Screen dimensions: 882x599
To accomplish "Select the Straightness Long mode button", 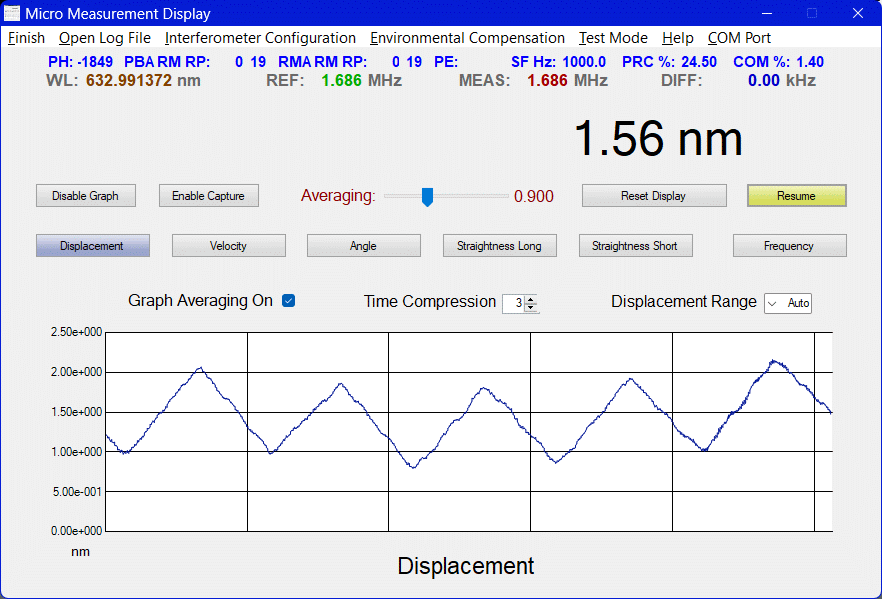I will click(499, 246).
